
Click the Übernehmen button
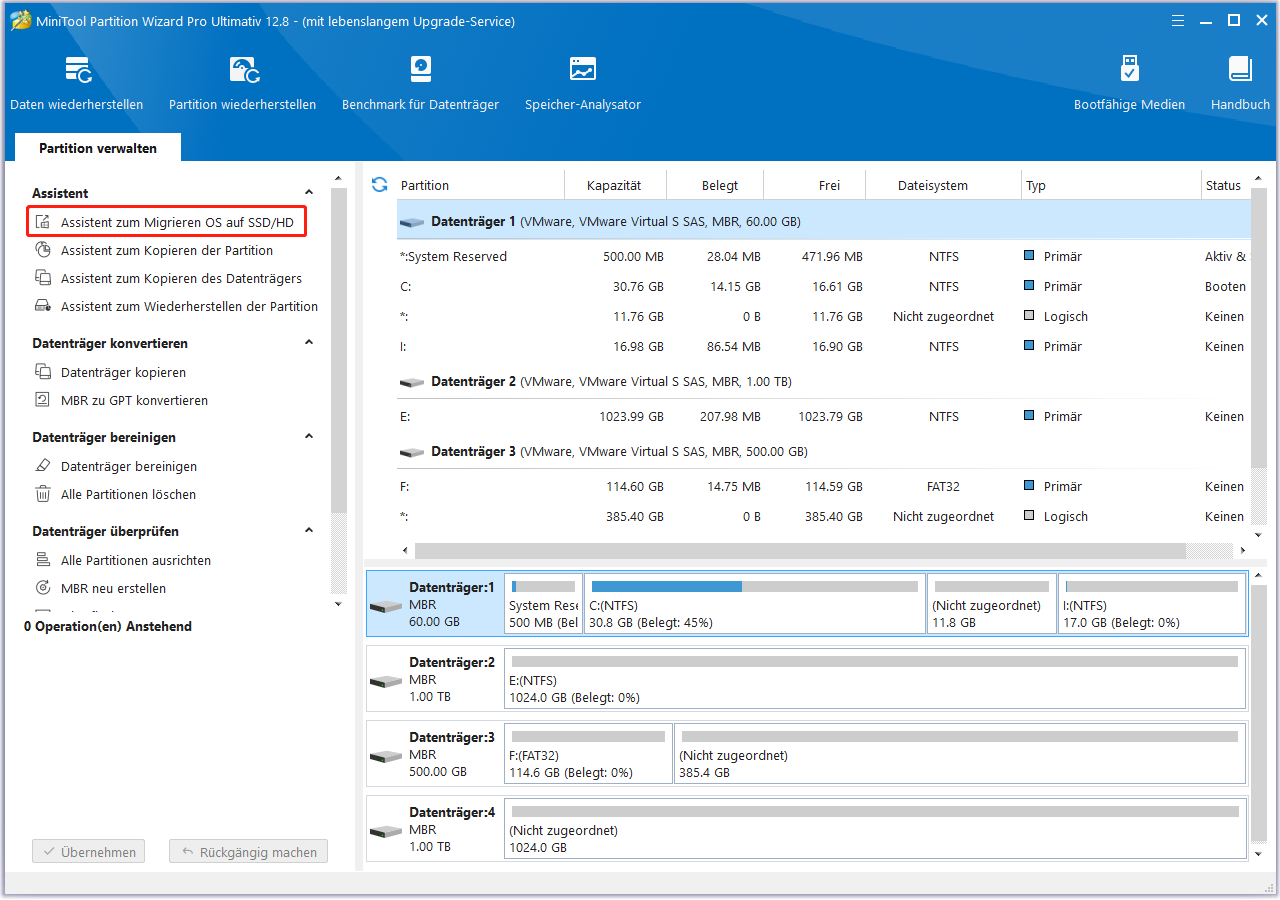88,852
